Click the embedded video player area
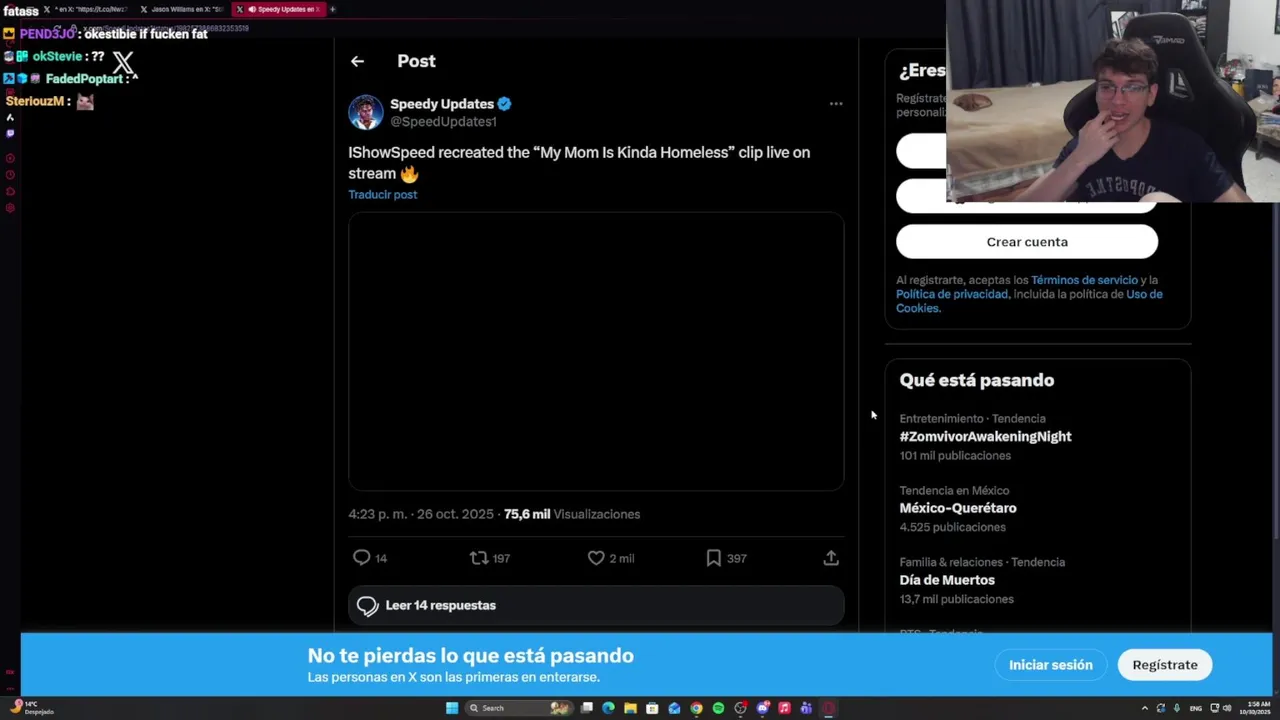Image resolution: width=1280 pixels, height=720 pixels. pos(596,351)
